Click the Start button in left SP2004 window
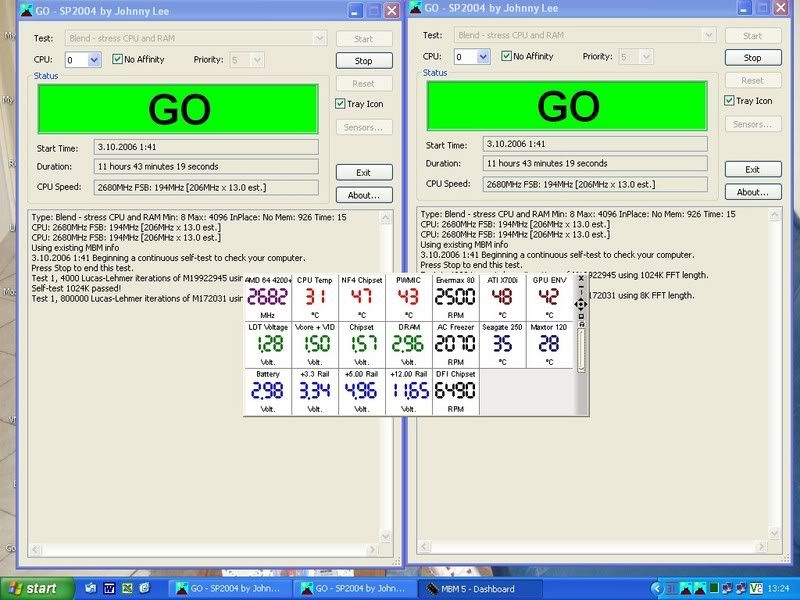Image resolution: width=800 pixels, height=600 pixels. pos(364,39)
